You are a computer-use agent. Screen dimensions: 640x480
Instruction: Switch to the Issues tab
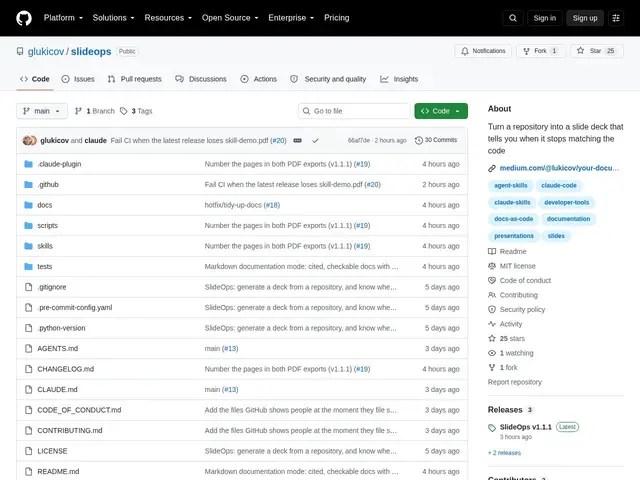coord(78,79)
